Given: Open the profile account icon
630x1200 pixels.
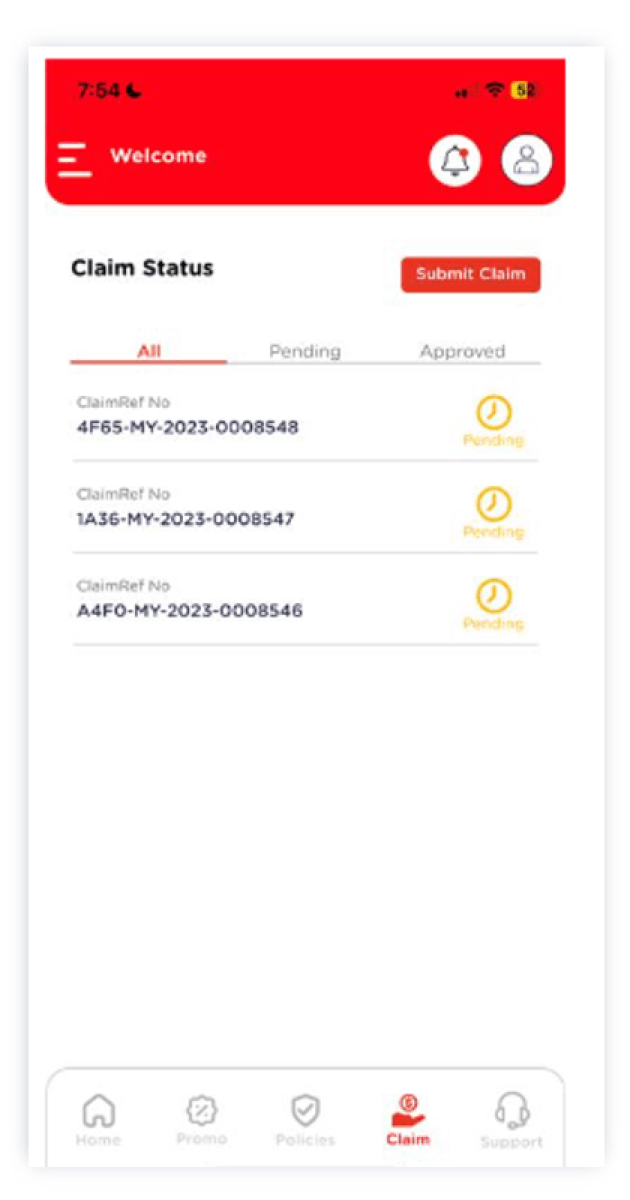Looking at the screenshot, I should pyautogui.click(x=525, y=160).
